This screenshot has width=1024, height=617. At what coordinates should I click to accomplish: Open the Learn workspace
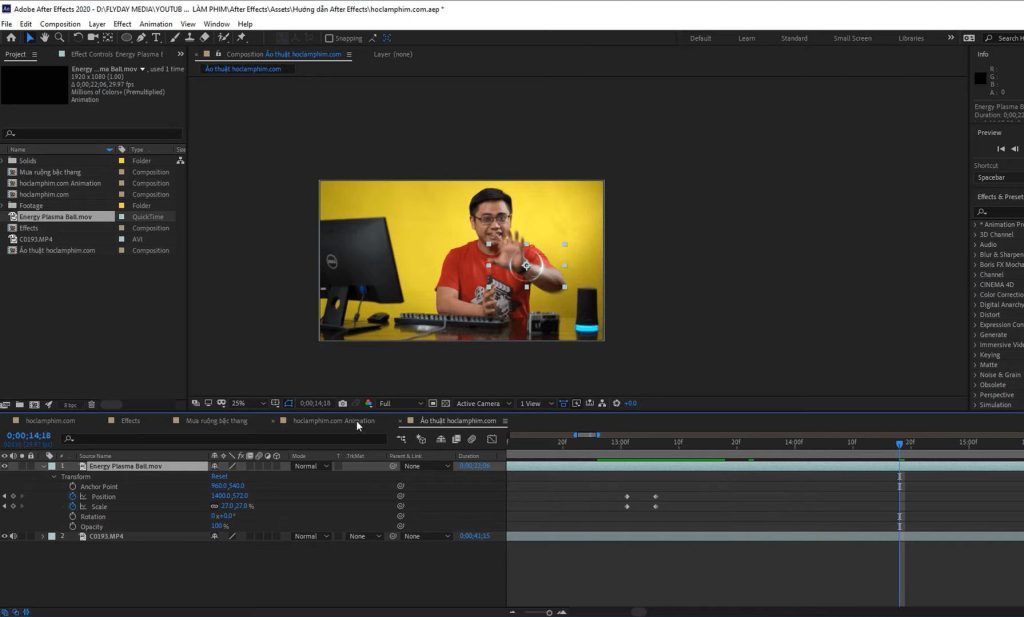tap(746, 37)
